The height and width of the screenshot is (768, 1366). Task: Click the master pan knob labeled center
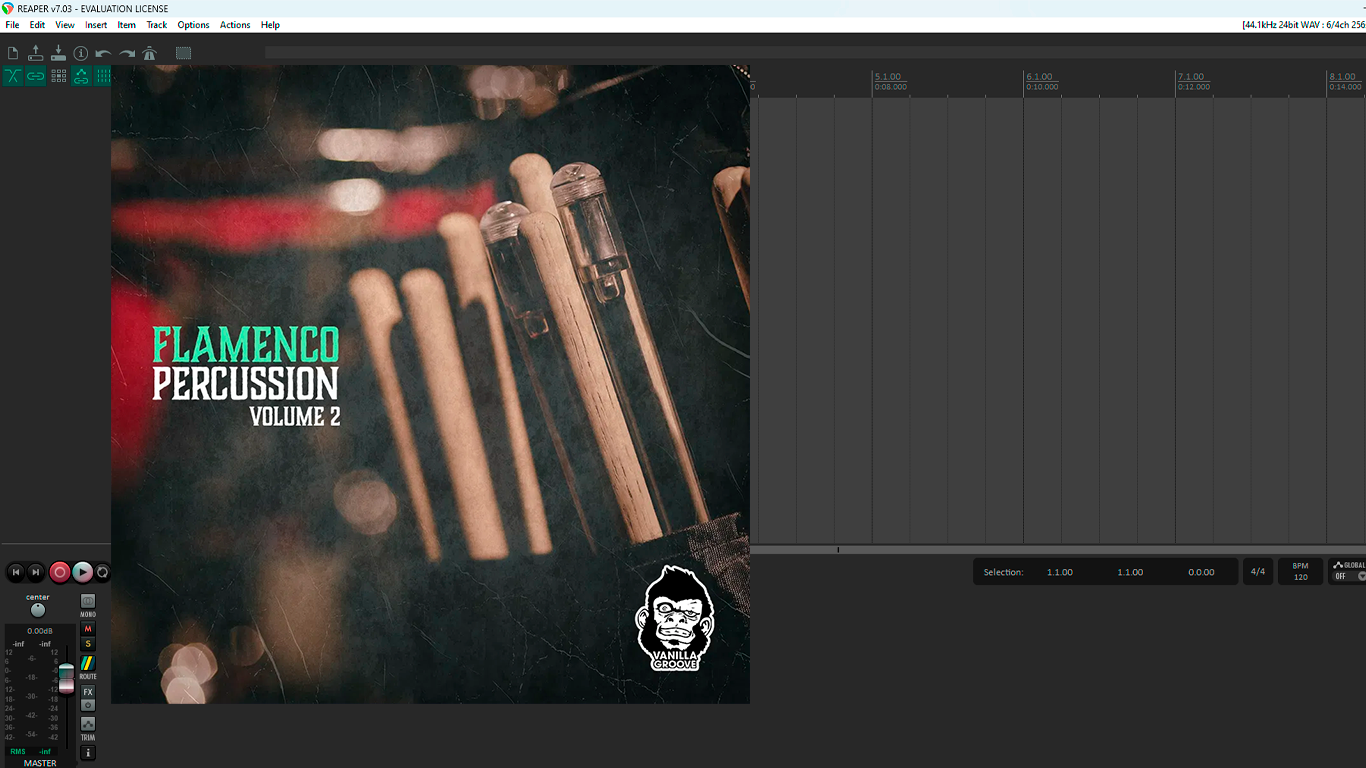[38, 610]
